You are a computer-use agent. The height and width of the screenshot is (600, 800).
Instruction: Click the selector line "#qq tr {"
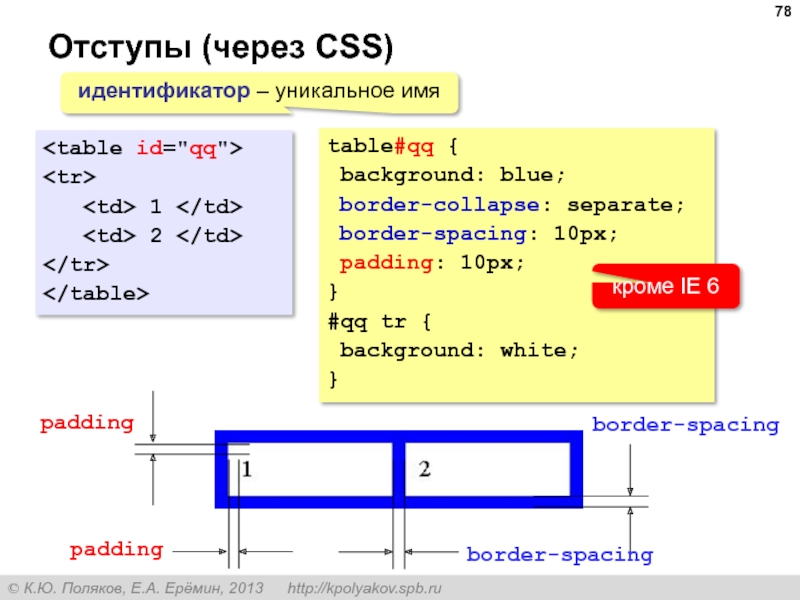[380, 322]
